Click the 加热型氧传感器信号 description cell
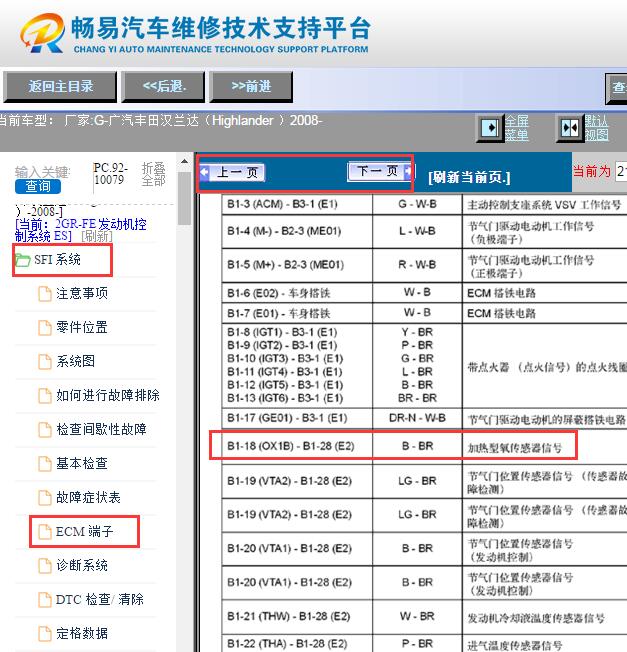 tap(545, 447)
